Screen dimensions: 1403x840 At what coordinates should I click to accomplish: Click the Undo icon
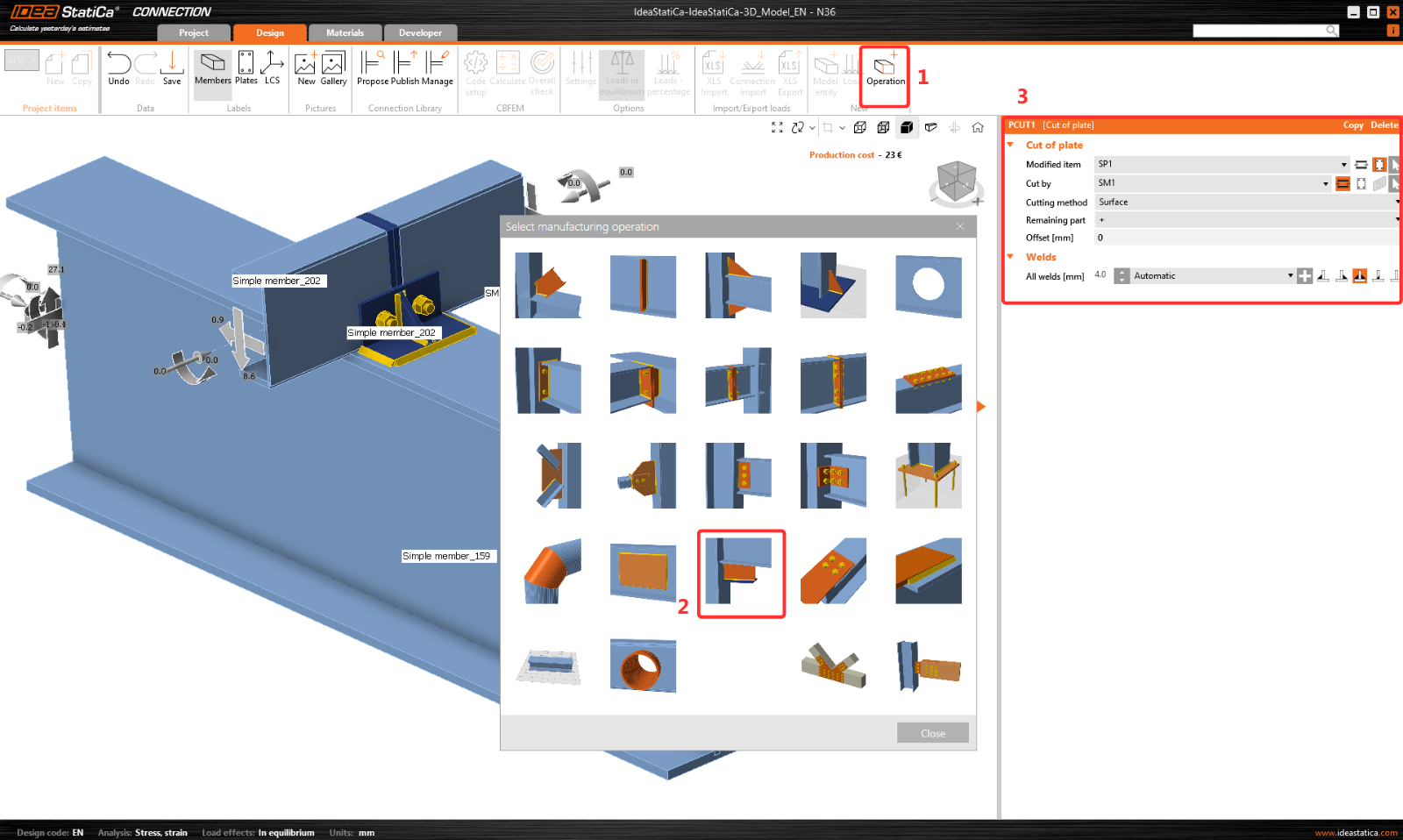[x=118, y=68]
